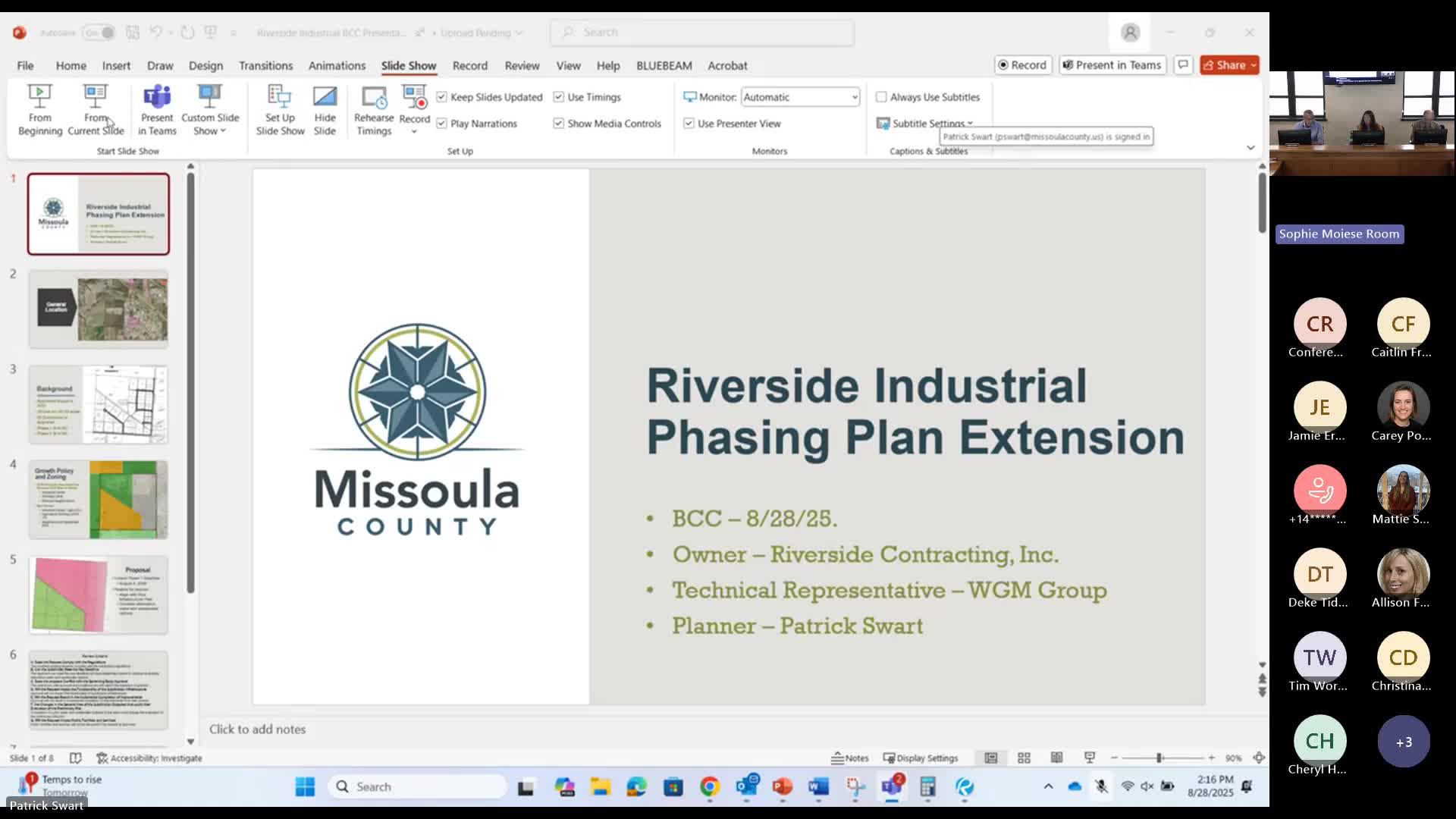
Task: Toggle Use Presenter View checkbox
Action: point(689,124)
